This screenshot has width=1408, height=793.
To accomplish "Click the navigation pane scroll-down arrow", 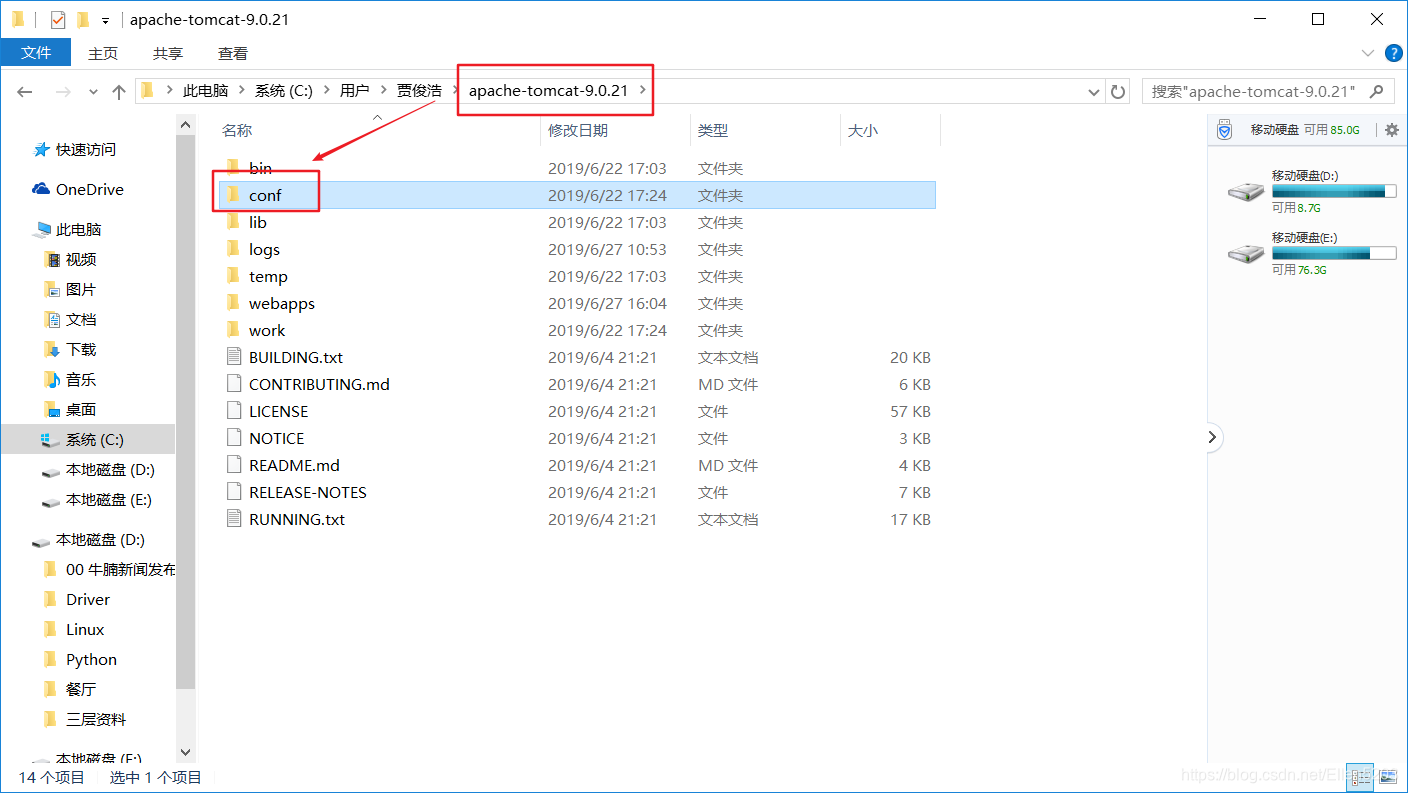I will tap(185, 751).
